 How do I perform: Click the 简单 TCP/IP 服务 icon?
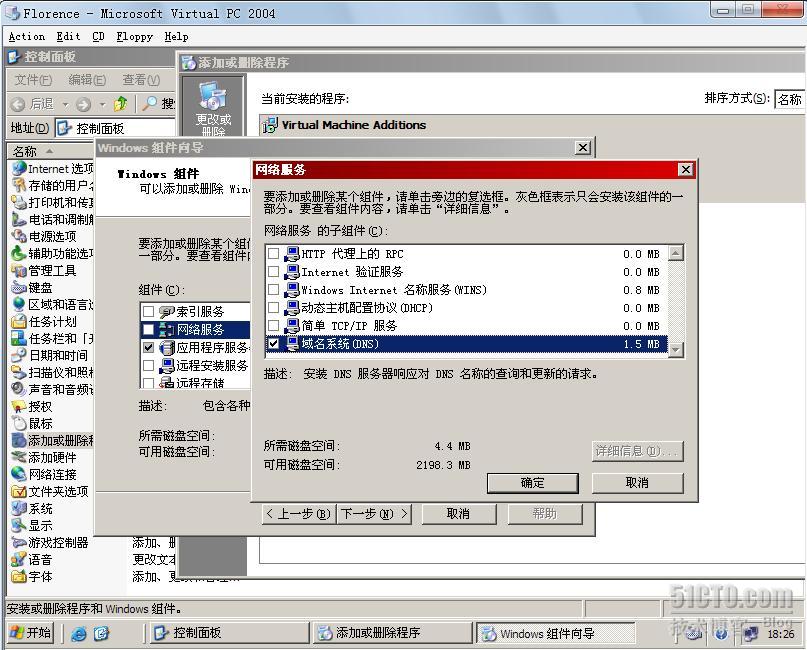coord(292,325)
